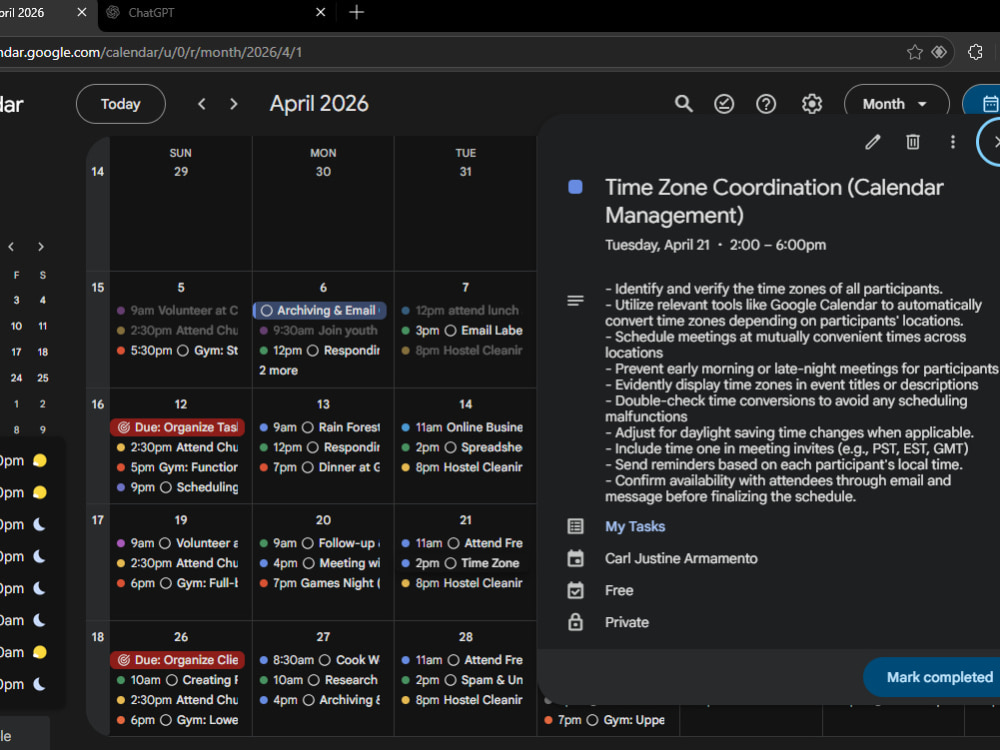Open a new browser tab

pos(357,12)
